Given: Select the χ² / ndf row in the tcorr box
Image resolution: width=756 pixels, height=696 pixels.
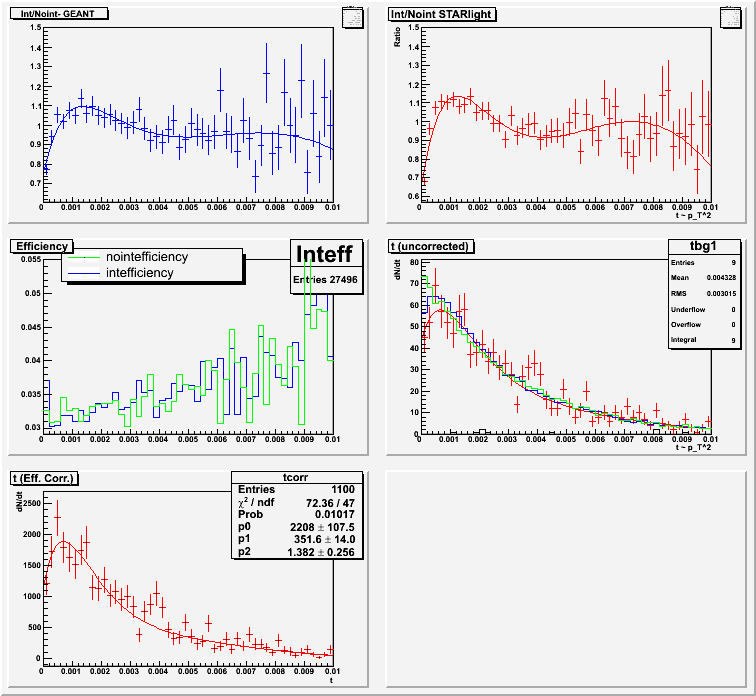Looking at the screenshot, I should point(297,502).
